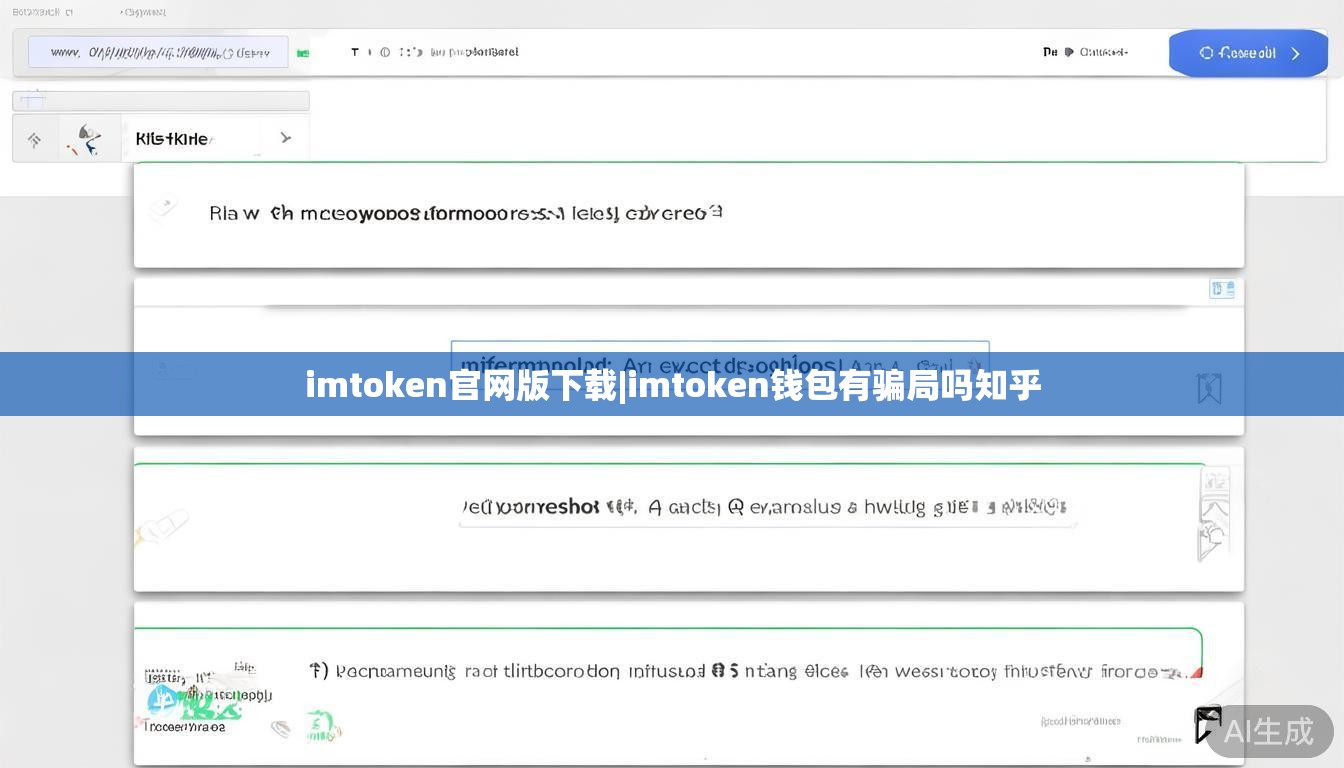This screenshot has height=768, width=1344.
Task: Click the imtoken title banner text
Action: [672, 385]
